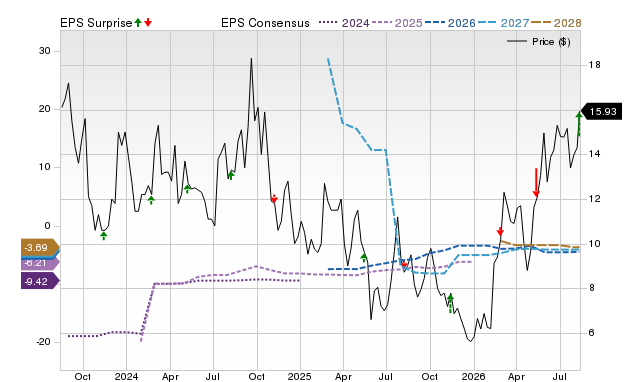Click the EPS Consensus label
This screenshot has width=640, height=382.
(265, 23)
